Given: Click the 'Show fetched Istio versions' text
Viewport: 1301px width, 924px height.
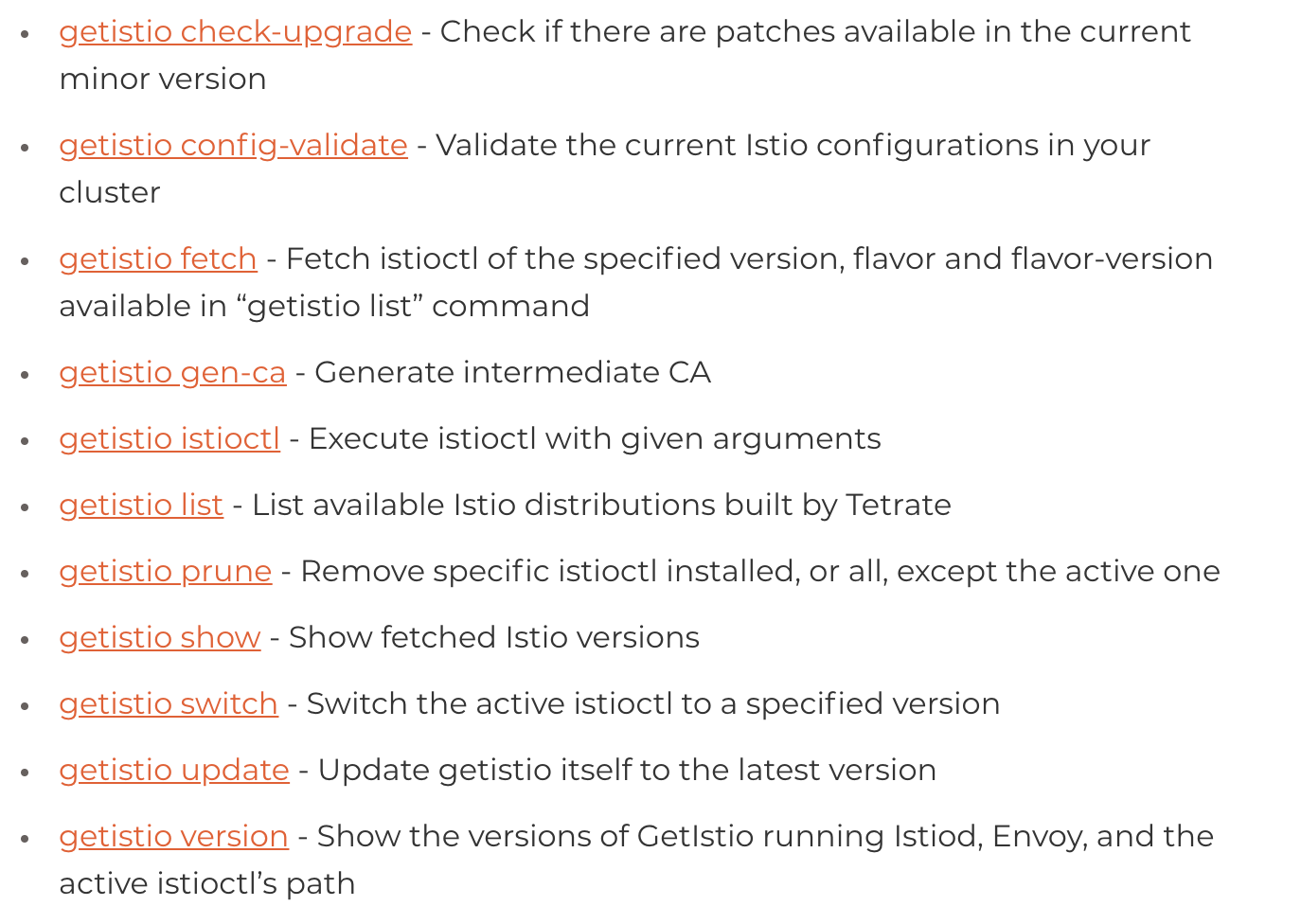Looking at the screenshot, I should pos(493,638).
